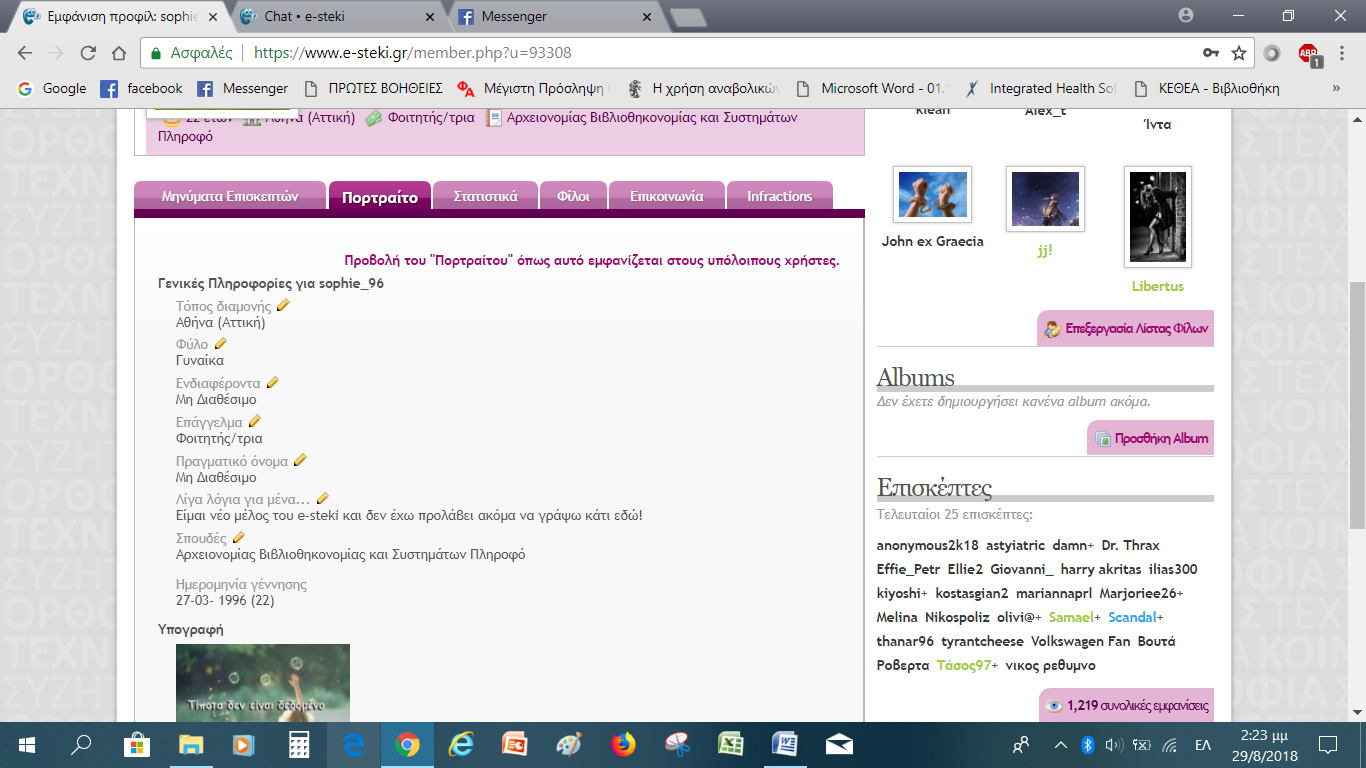This screenshot has height=768, width=1366.
Task: Edit the Φύλο field pencil icon
Action: pos(221,343)
